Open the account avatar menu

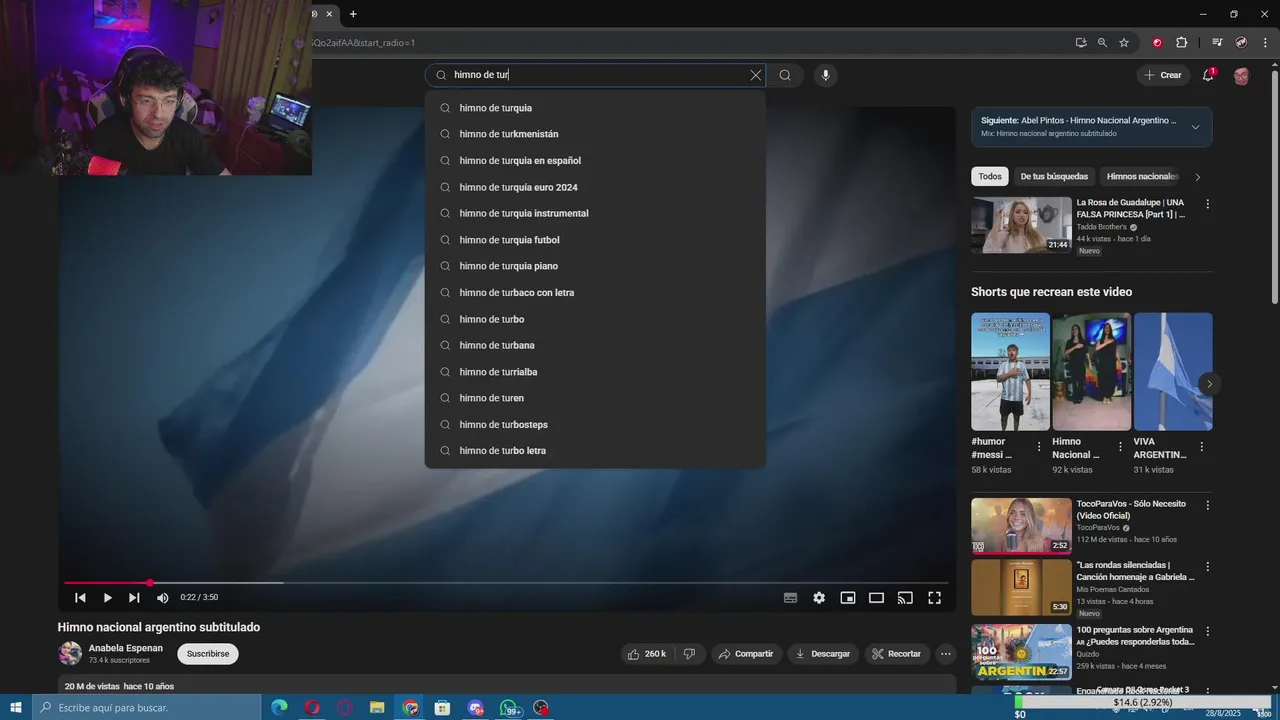coord(1241,76)
